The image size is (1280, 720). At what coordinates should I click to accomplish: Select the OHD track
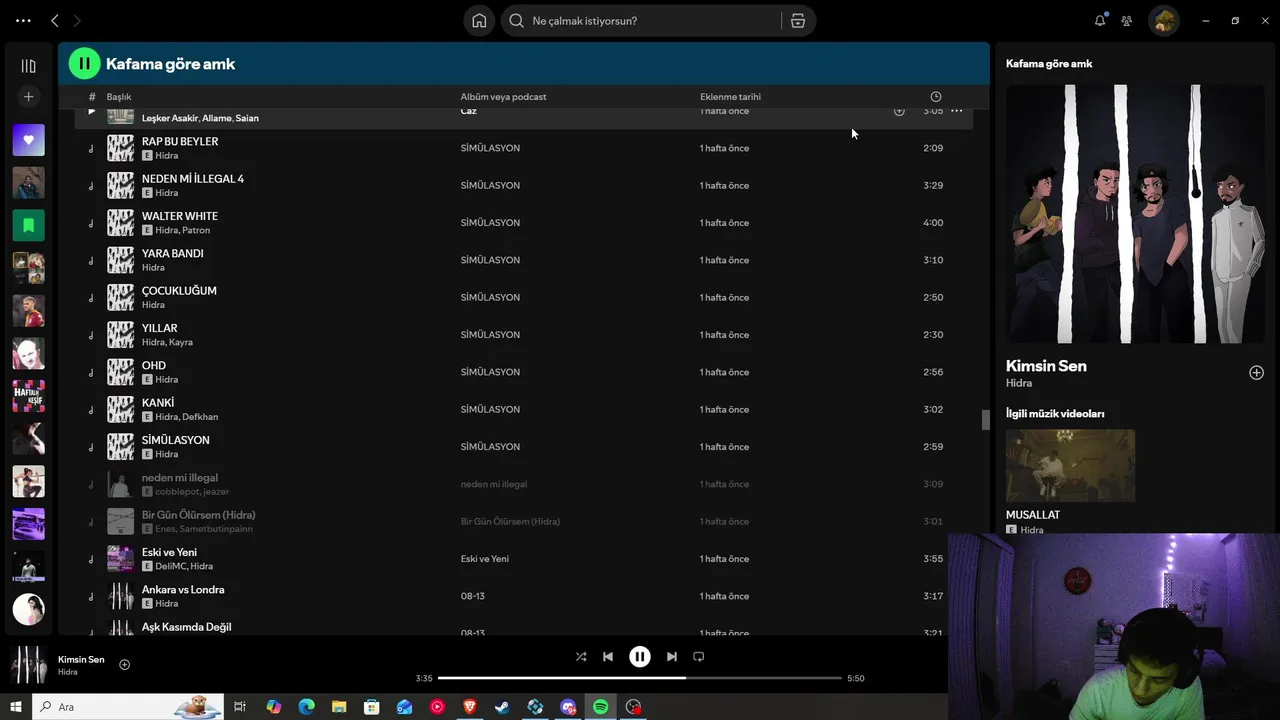point(154,366)
